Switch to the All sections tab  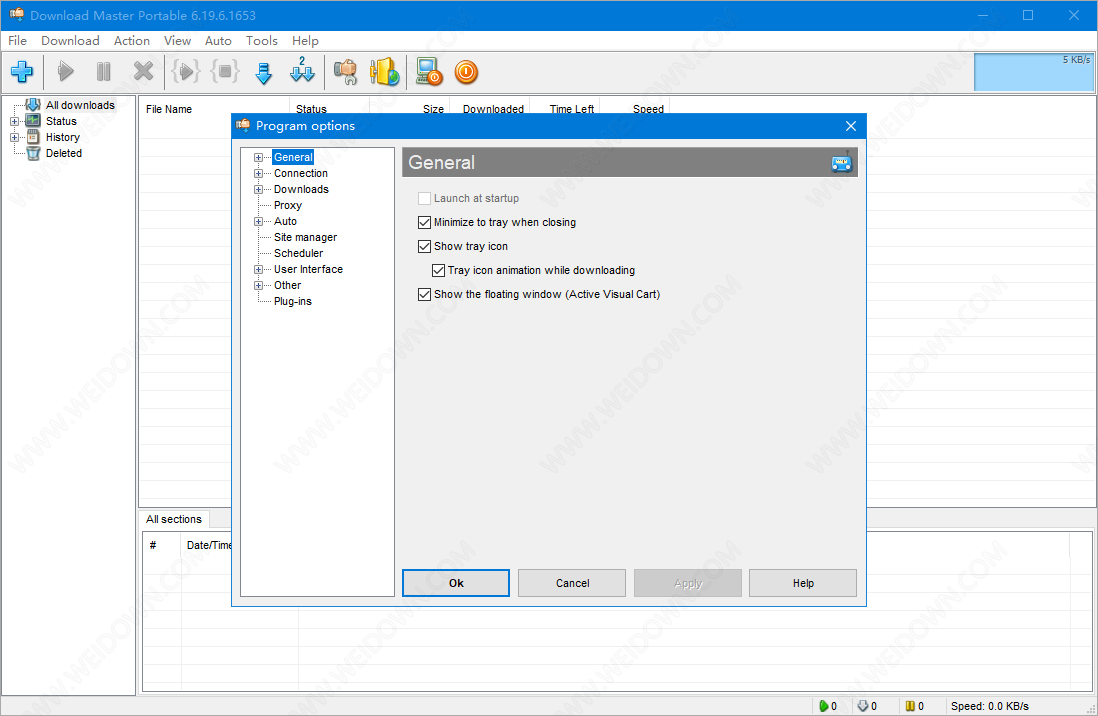coord(174,519)
